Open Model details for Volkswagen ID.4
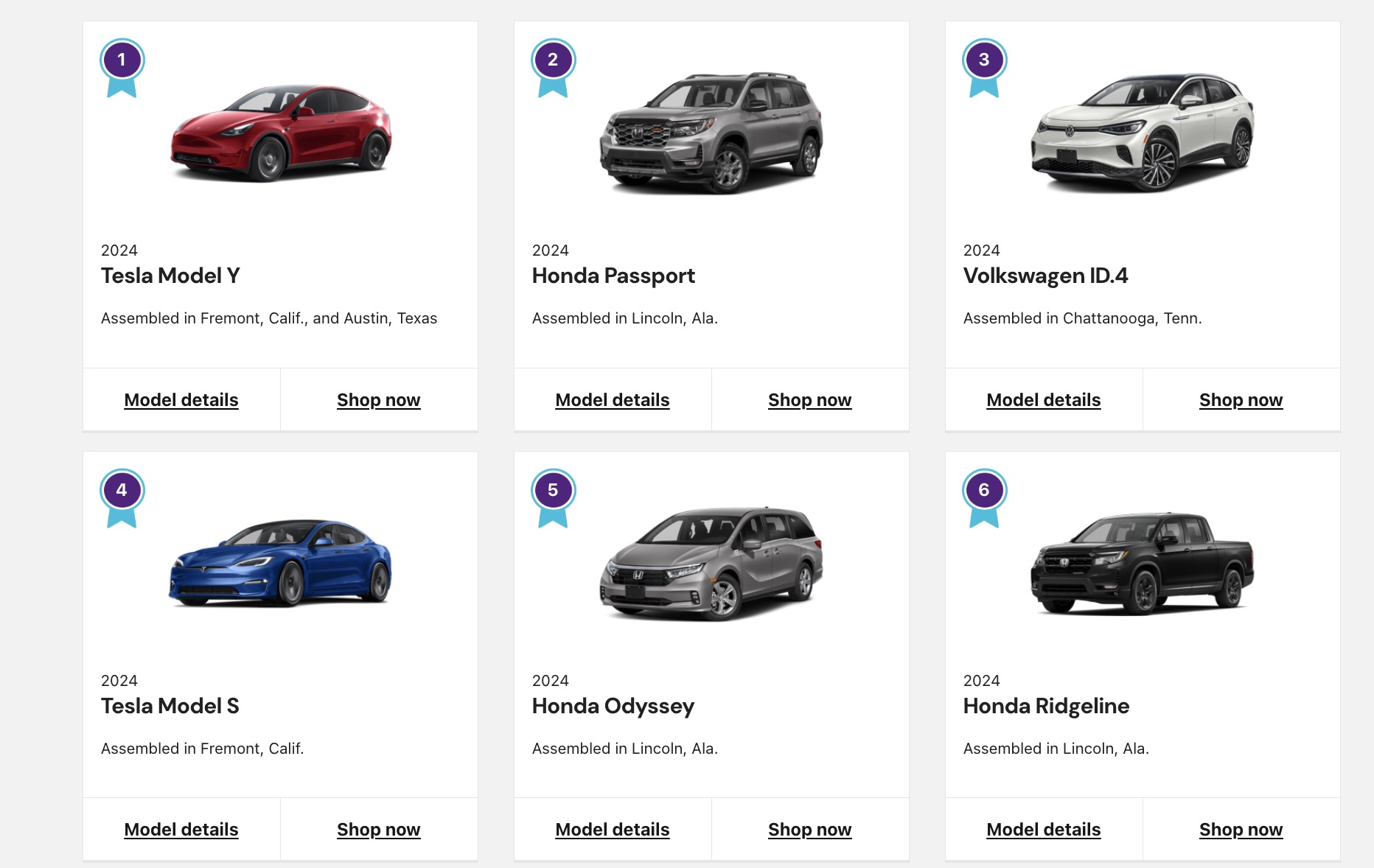1374x868 pixels. (1043, 400)
